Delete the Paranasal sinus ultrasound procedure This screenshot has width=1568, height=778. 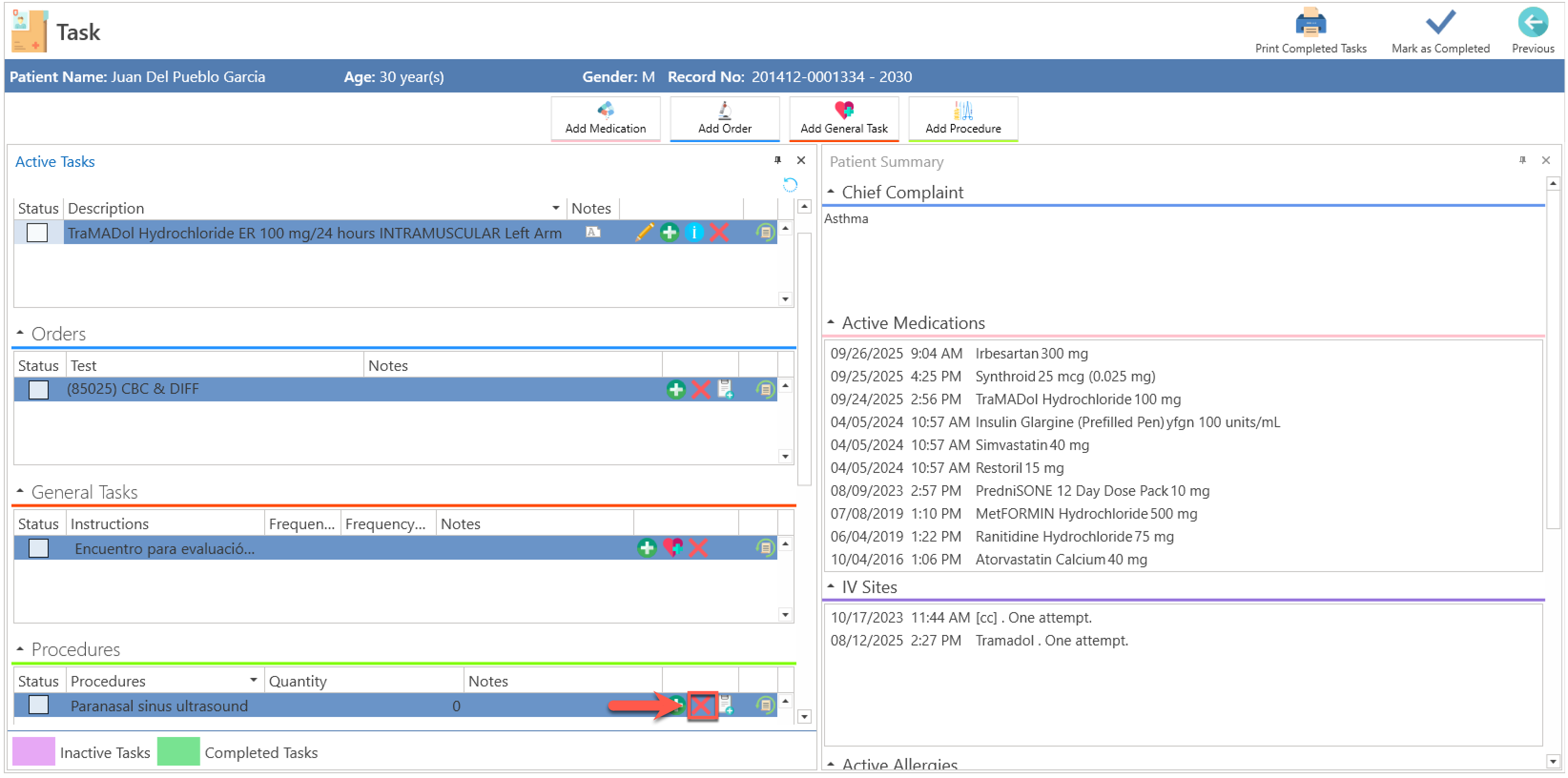pos(701,706)
